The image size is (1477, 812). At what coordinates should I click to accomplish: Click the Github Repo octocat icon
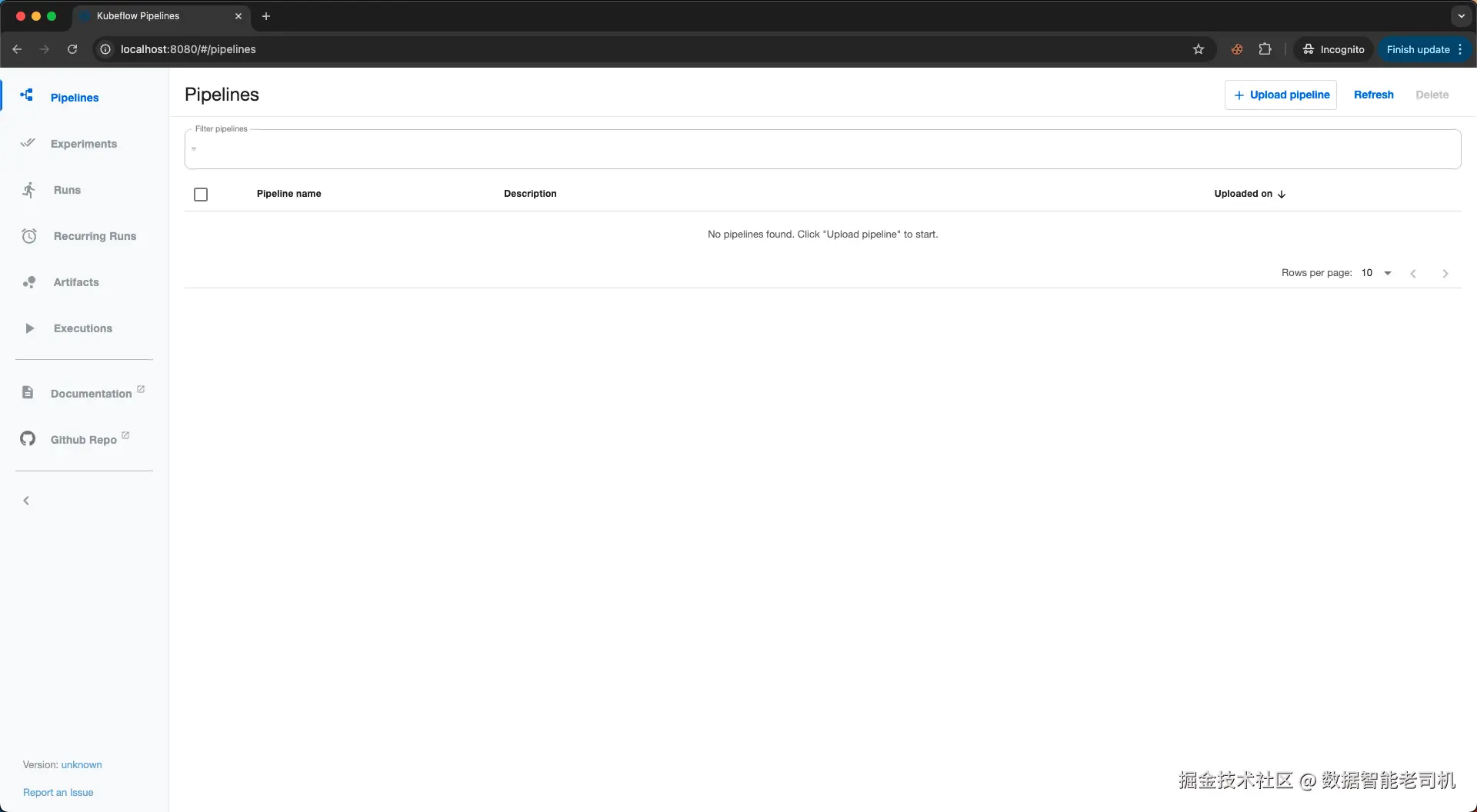(x=28, y=438)
